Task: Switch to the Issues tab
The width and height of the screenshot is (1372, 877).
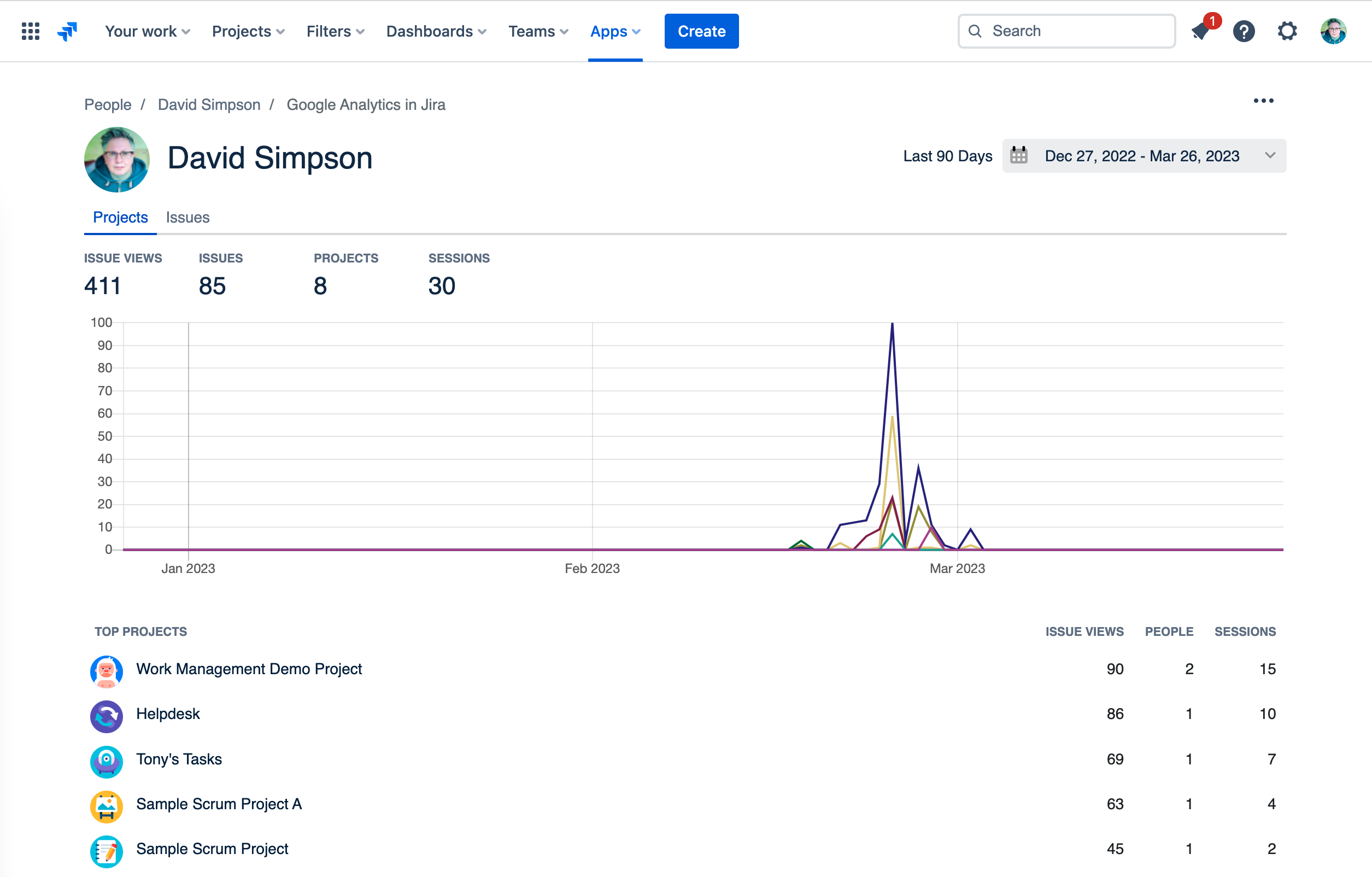Action: pyautogui.click(x=187, y=217)
